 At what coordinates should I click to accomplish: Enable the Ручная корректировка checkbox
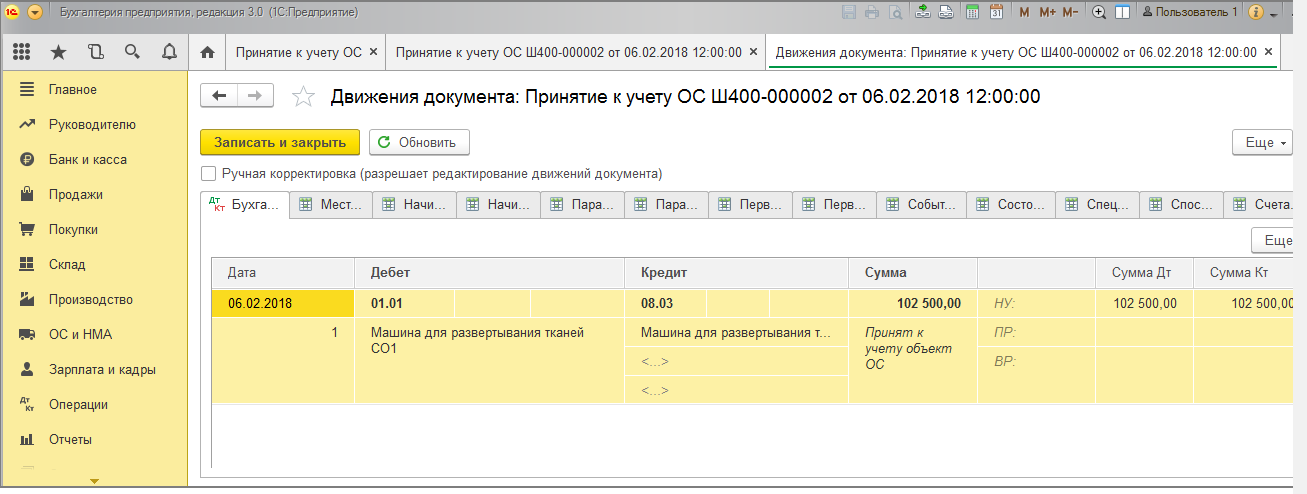(209, 173)
